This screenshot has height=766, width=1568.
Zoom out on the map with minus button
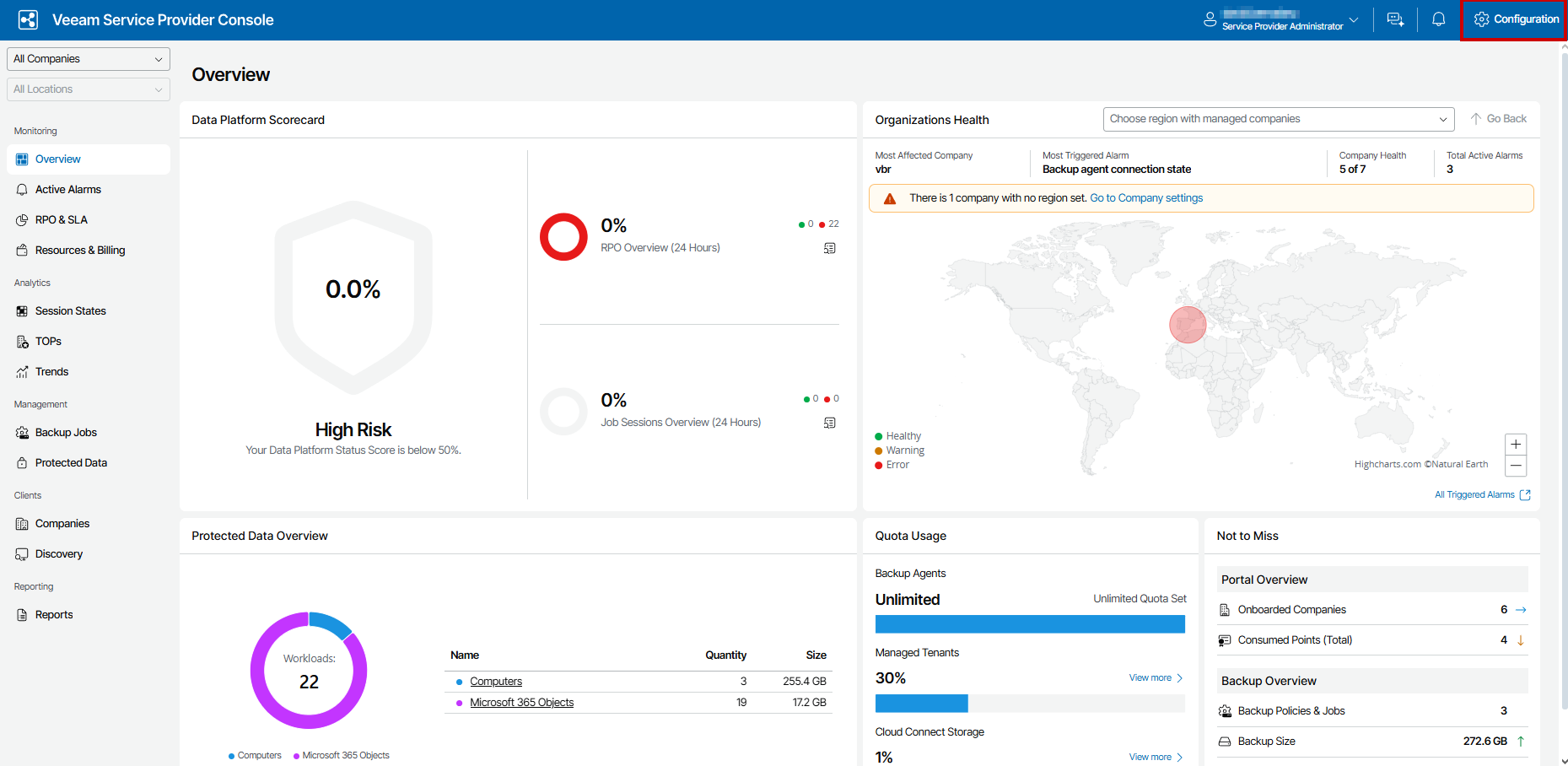[x=1516, y=466]
